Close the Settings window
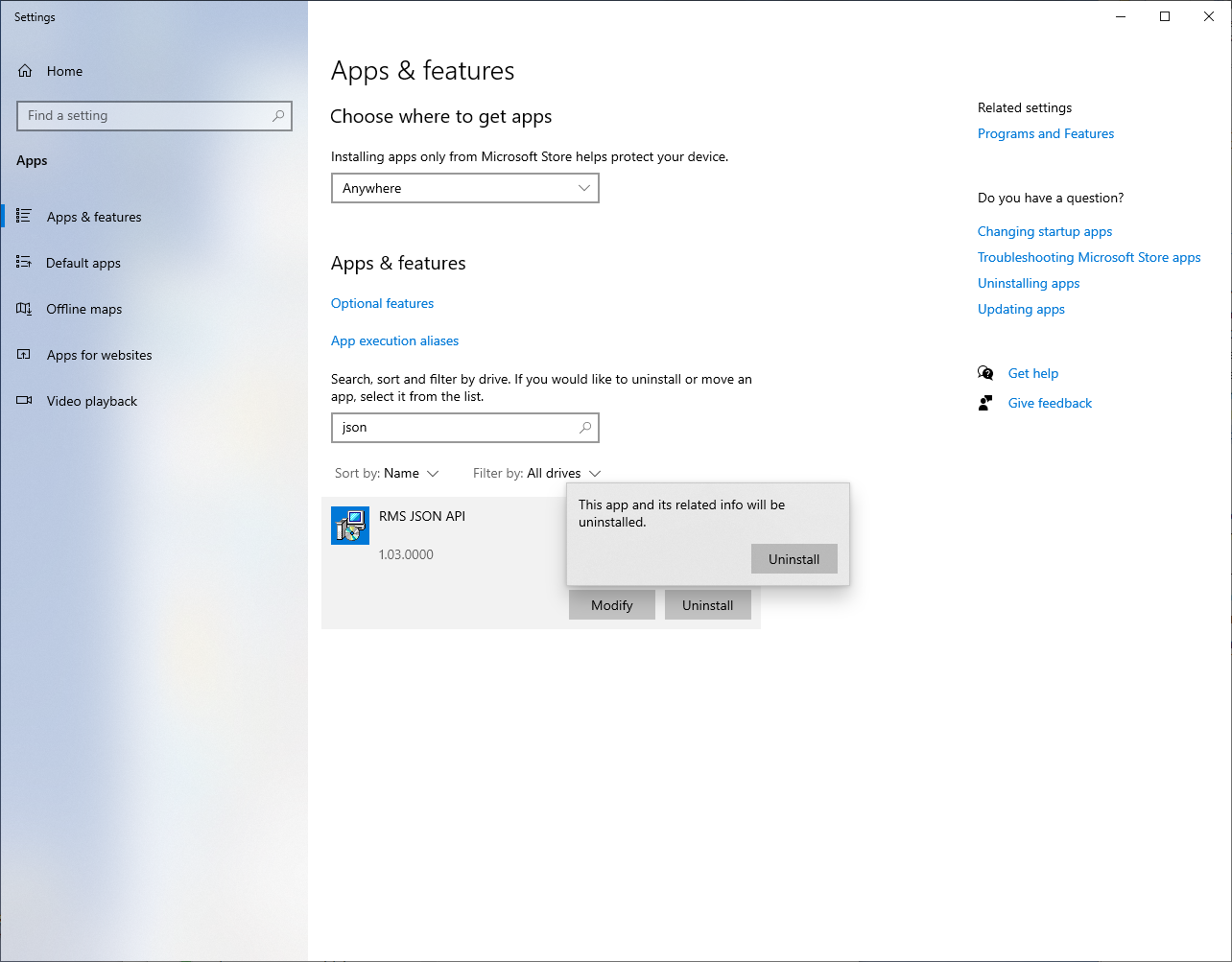The image size is (1232, 962). [1209, 16]
